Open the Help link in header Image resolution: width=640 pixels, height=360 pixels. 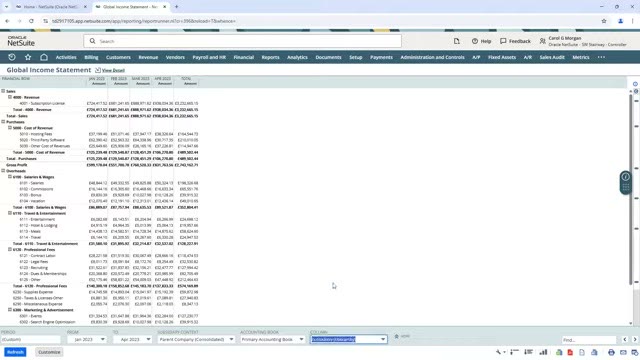pos(482,41)
